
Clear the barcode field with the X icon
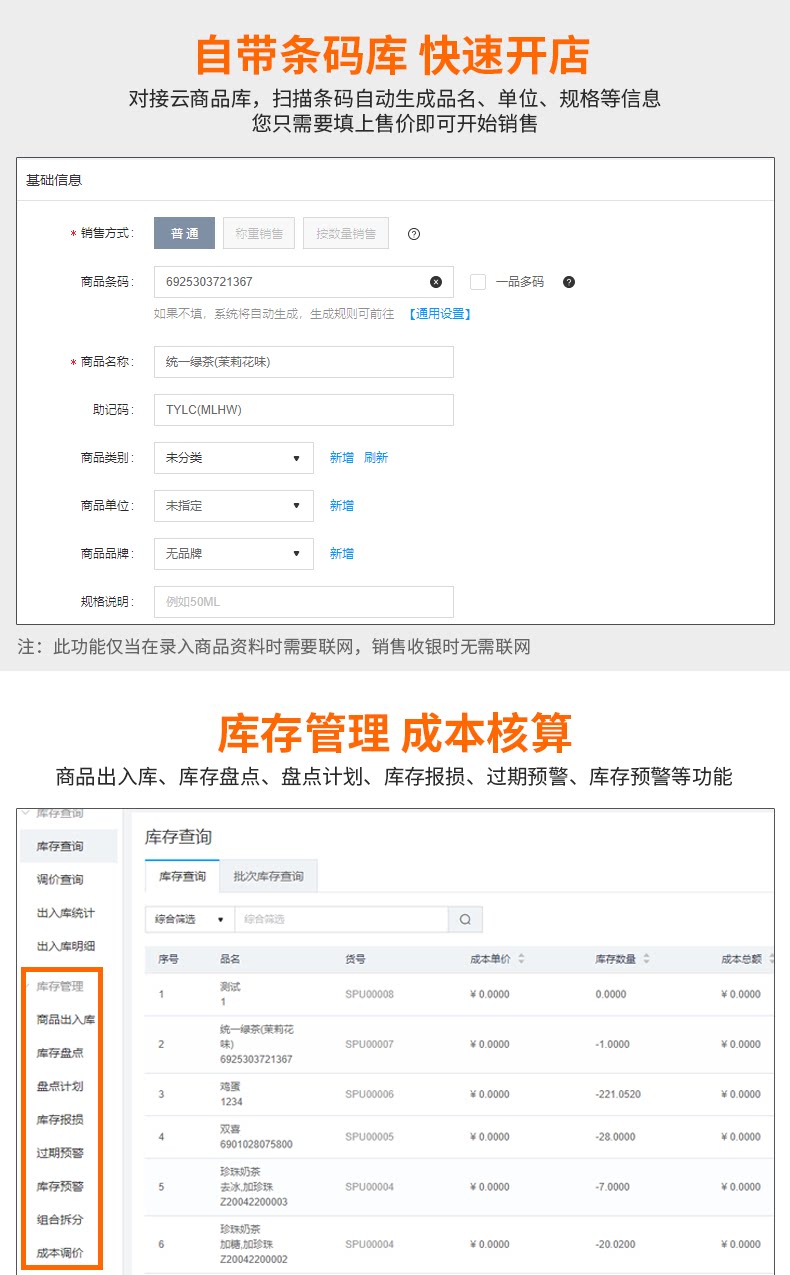[436, 282]
